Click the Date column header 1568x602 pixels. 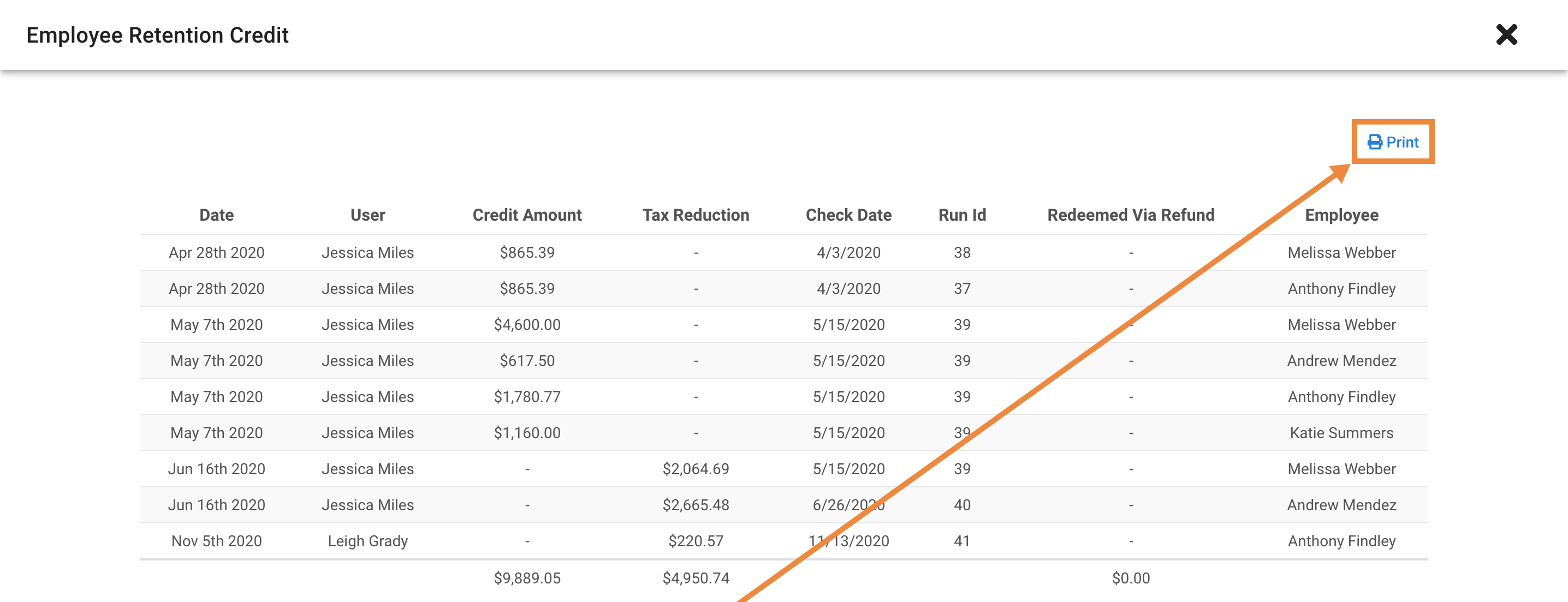click(x=217, y=215)
